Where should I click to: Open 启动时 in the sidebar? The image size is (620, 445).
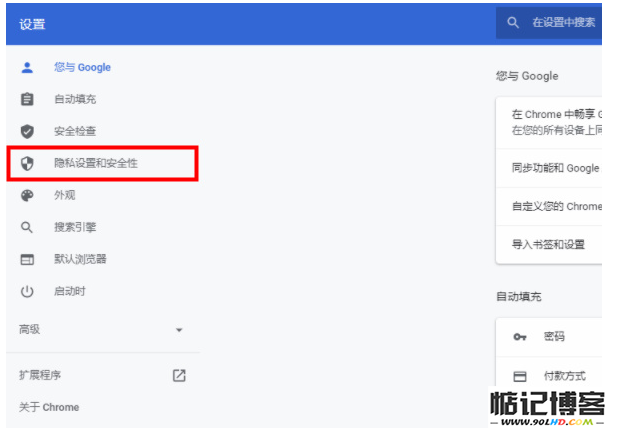[x=70, y=292]
